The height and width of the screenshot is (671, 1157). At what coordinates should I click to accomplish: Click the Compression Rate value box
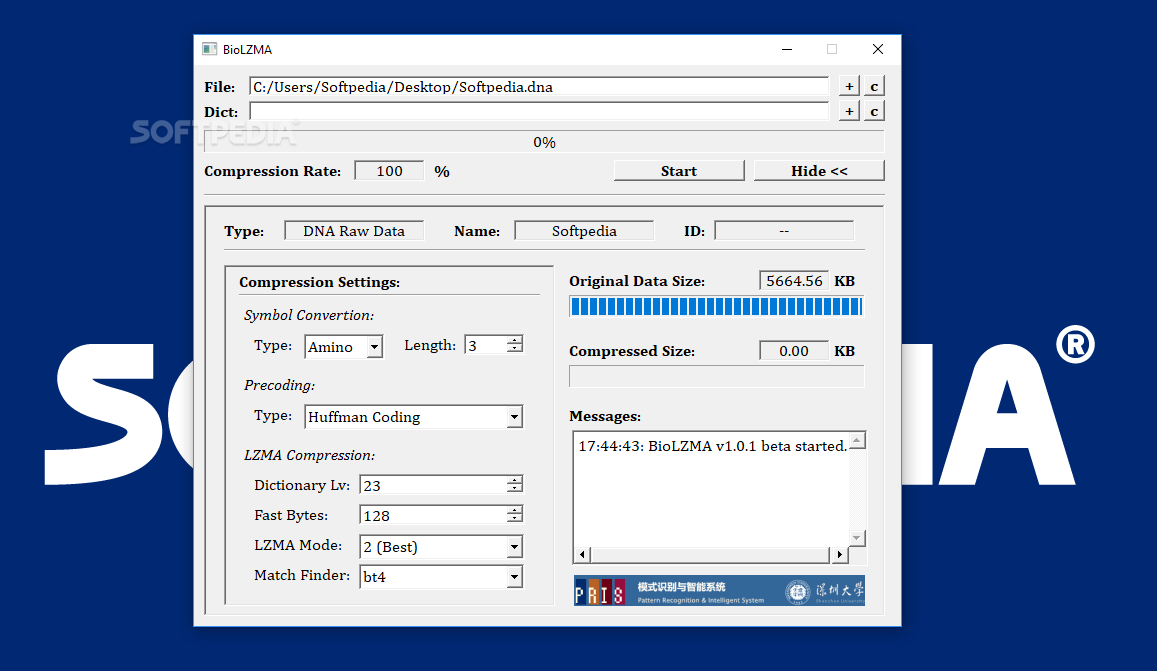(390, 171)
